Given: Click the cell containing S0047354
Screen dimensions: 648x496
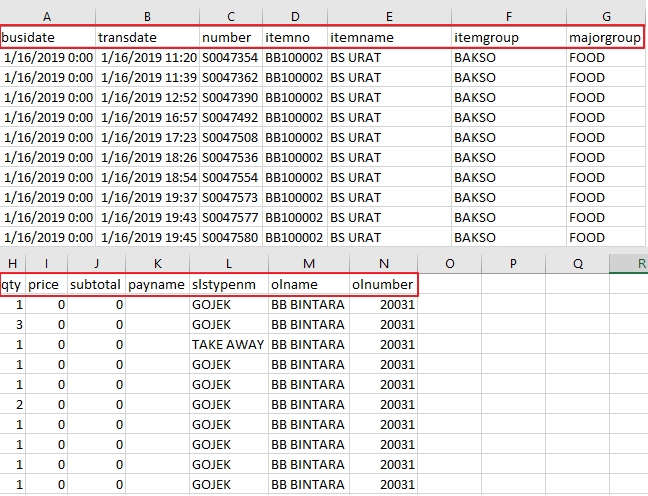Looking at the screenshot, I should (x=230, y=58).
